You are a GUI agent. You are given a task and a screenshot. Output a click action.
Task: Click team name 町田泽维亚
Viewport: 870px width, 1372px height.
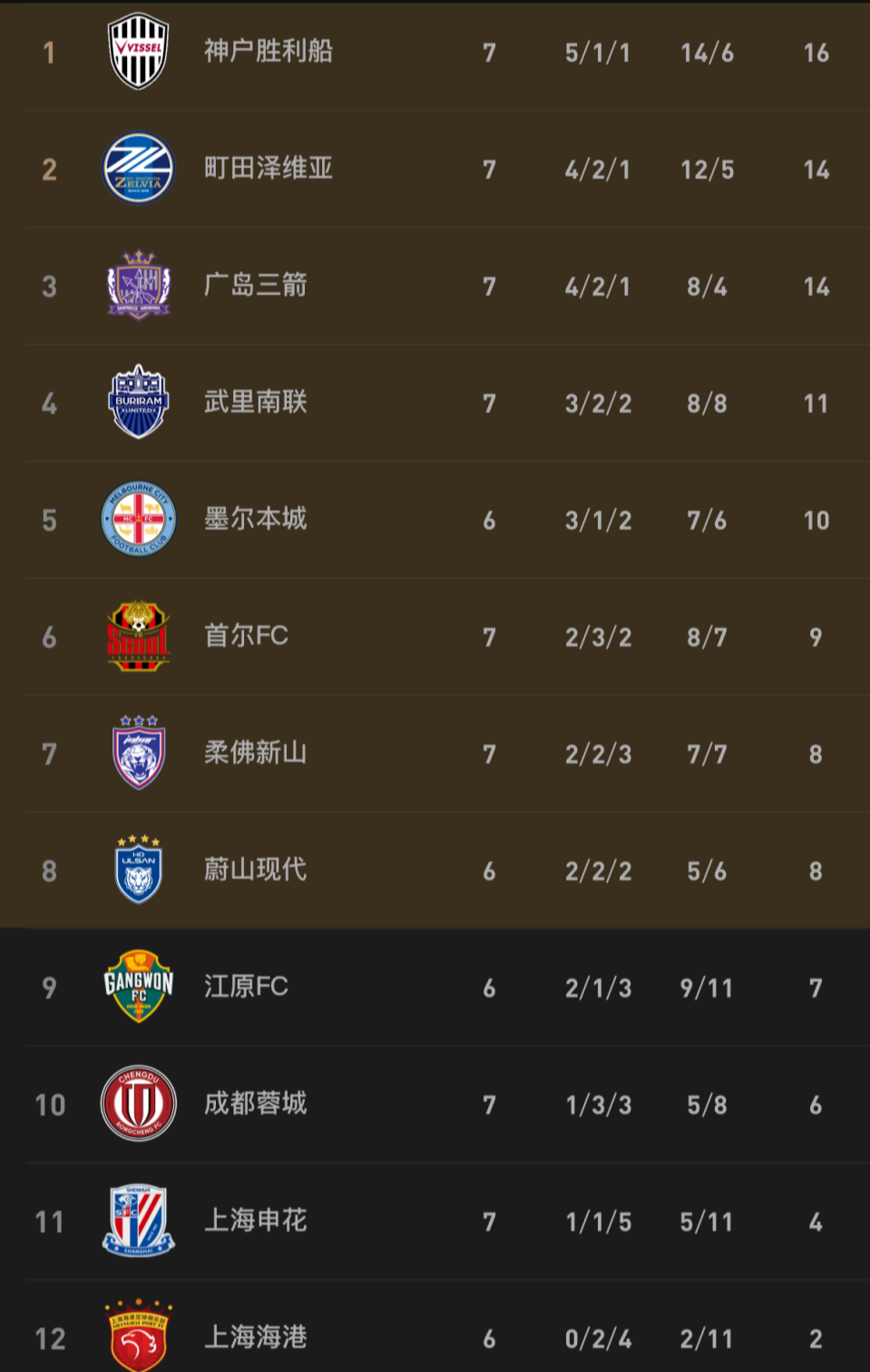click(x=269, y=169)
